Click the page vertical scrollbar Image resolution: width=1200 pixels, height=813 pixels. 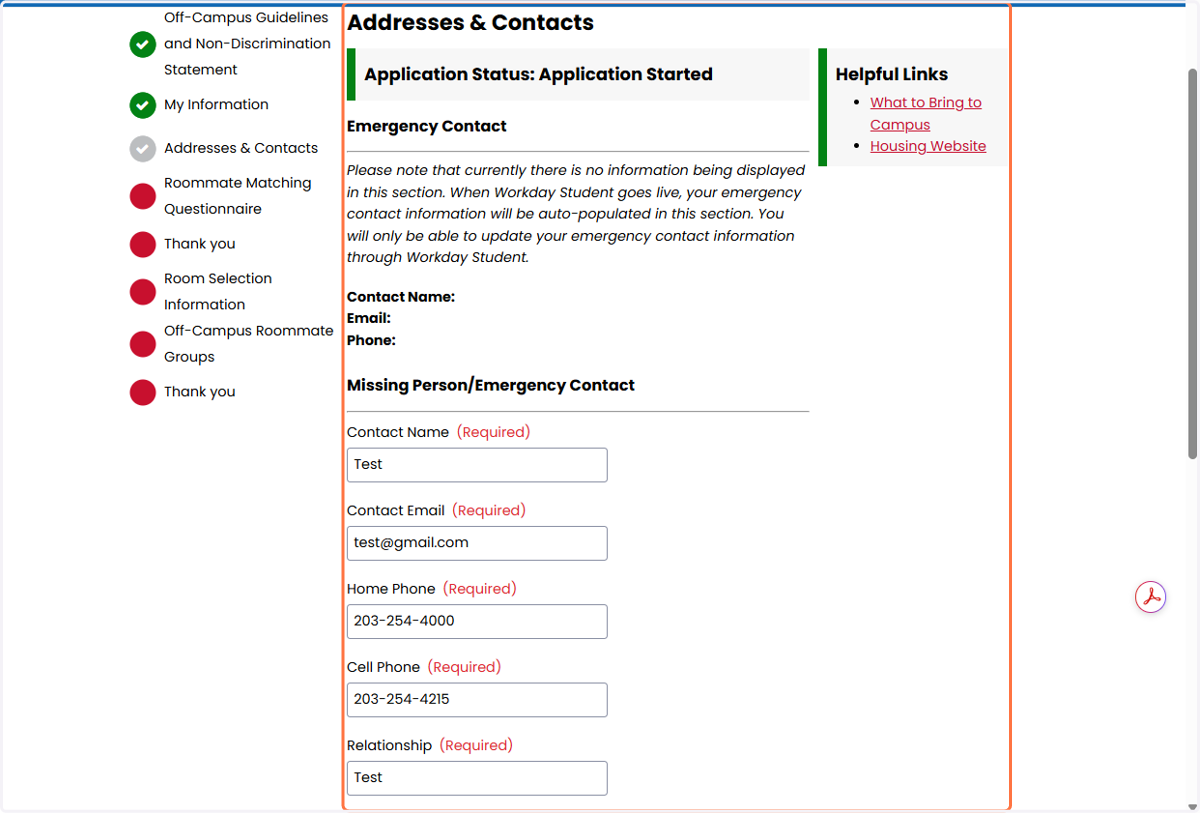(1192, 265)
